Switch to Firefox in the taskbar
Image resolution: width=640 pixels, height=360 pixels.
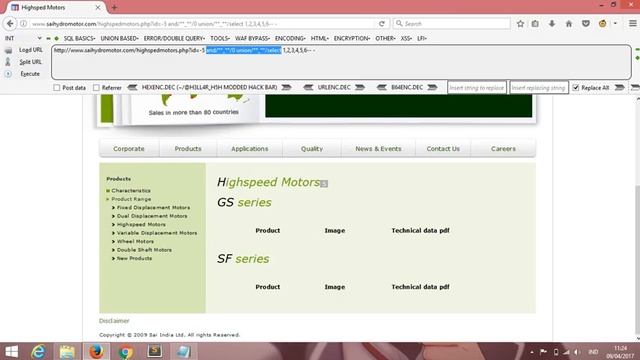point(96,351)
